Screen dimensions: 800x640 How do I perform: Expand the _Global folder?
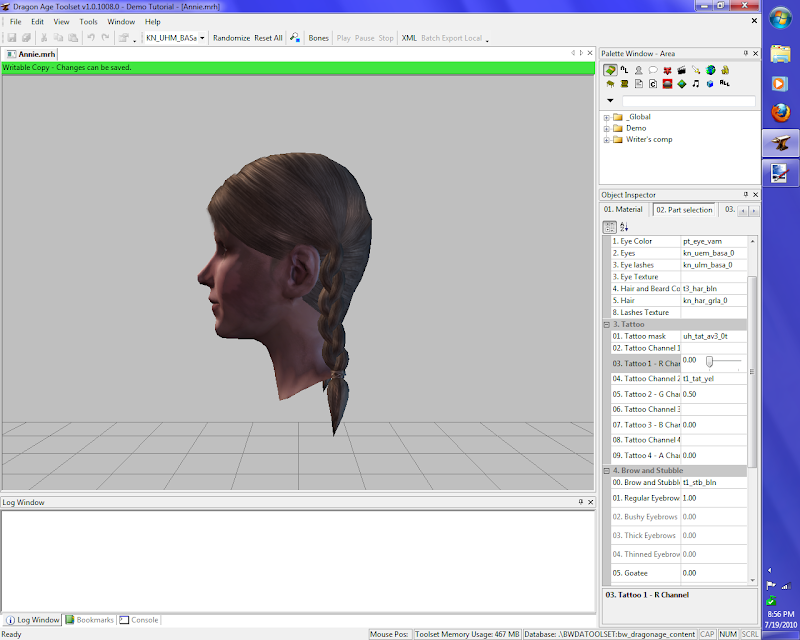606,117
